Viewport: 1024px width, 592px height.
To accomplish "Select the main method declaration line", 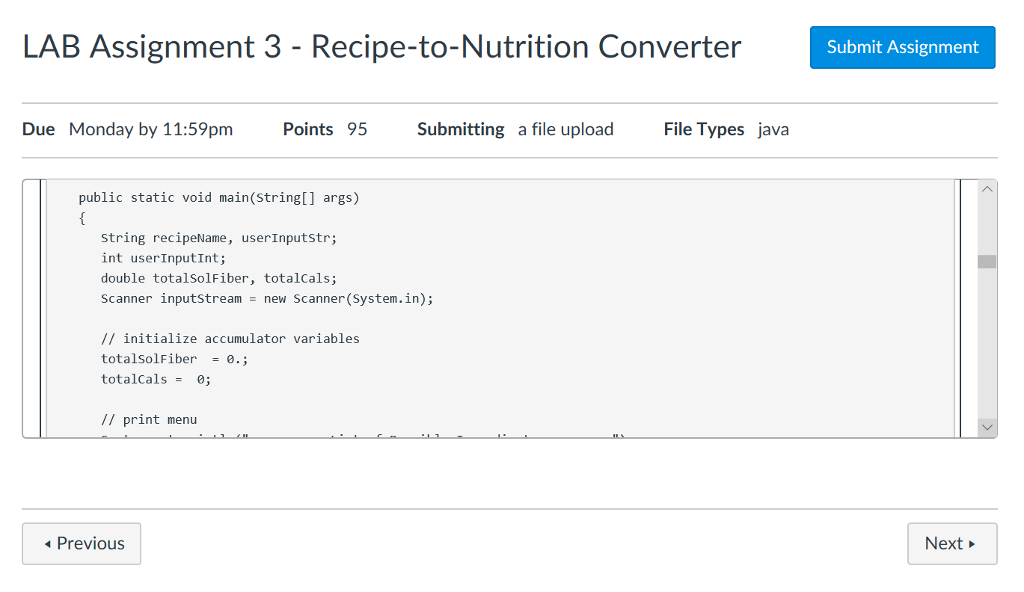I will [220, 197].
